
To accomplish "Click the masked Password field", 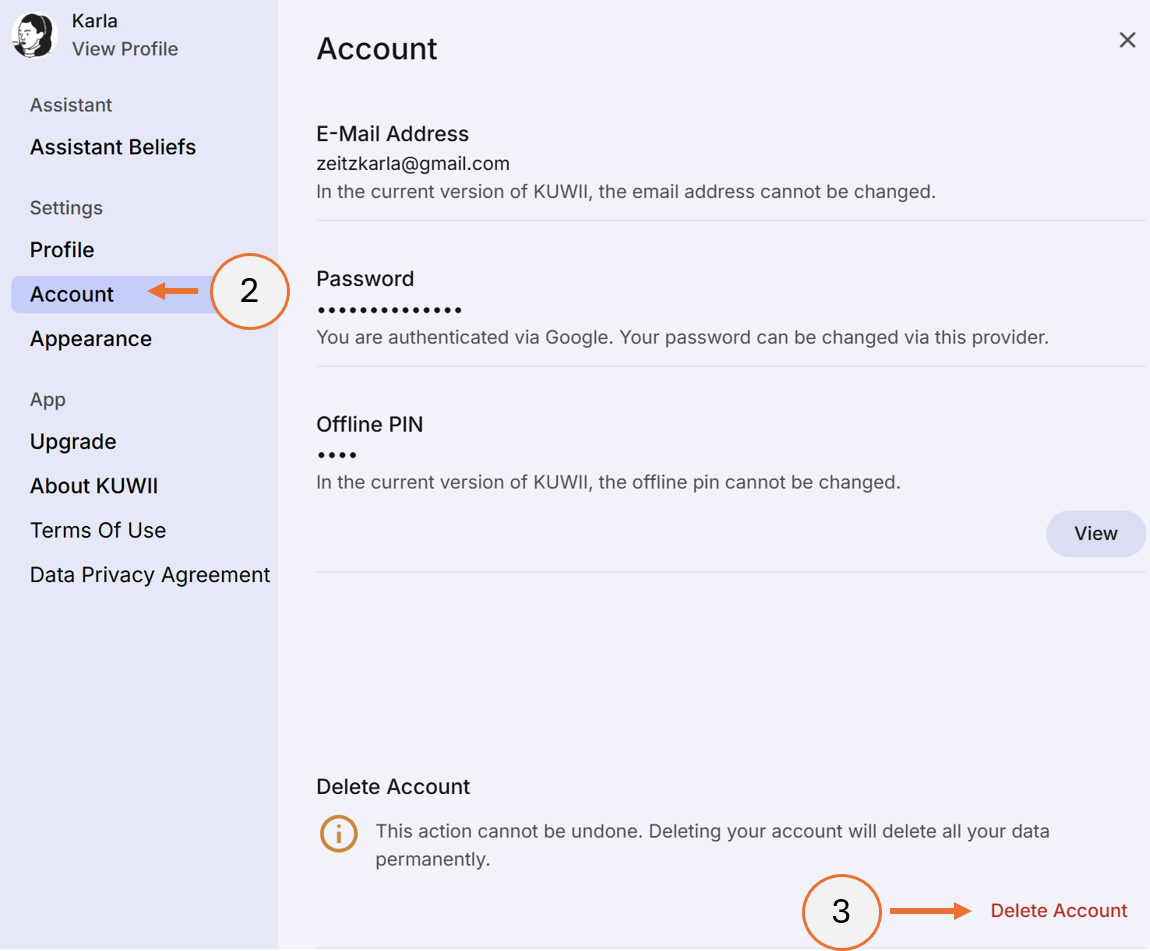I will 389,308.
